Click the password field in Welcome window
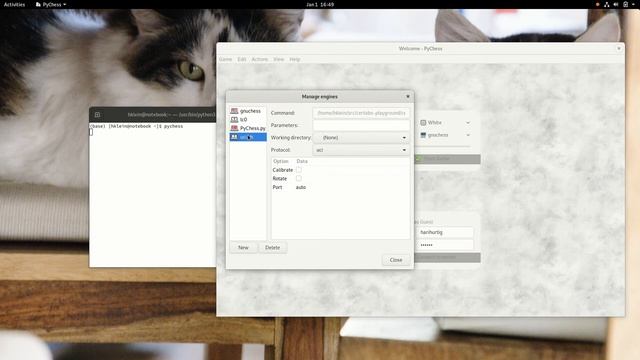The width and height of the screenshot is (640, 360). coord(445,245)
